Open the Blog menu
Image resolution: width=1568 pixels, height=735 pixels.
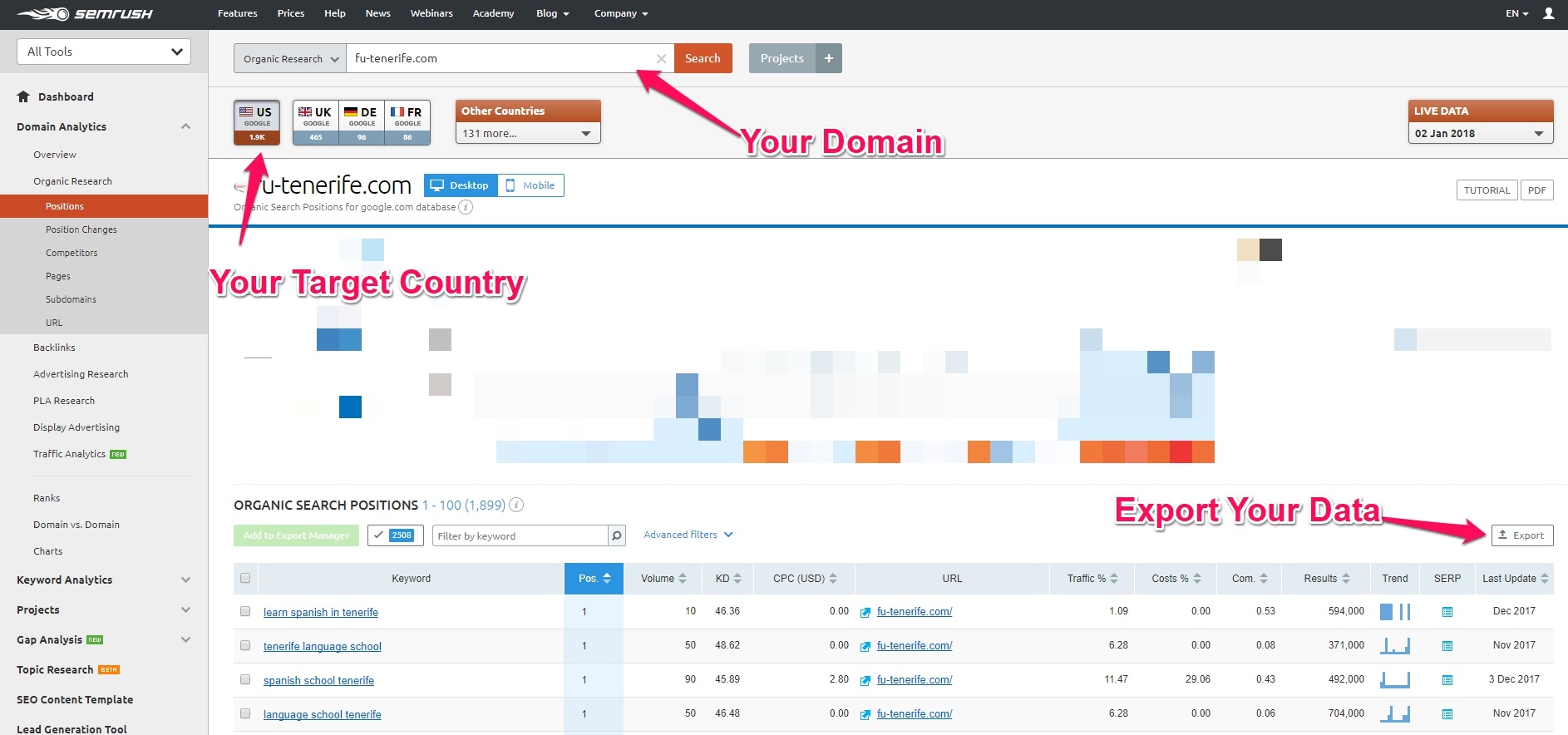553,13
